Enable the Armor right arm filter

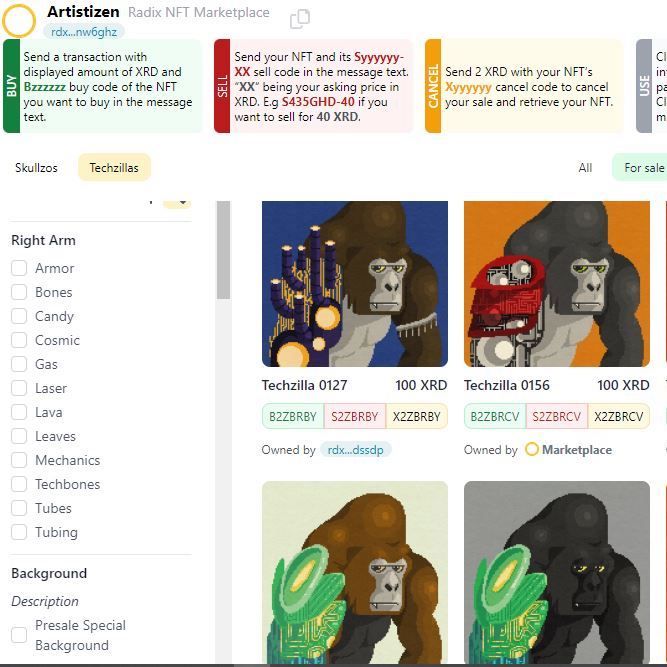[19, 268]
